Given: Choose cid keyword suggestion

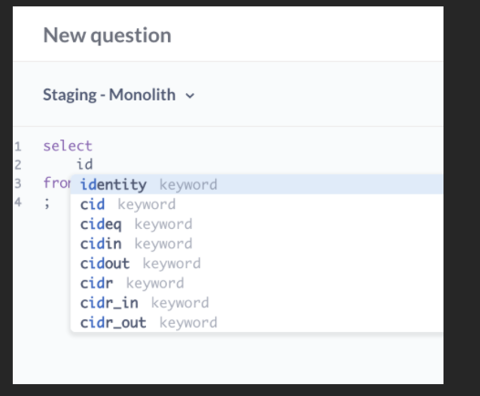Looking at the screenshot, I should coord(257,204).
